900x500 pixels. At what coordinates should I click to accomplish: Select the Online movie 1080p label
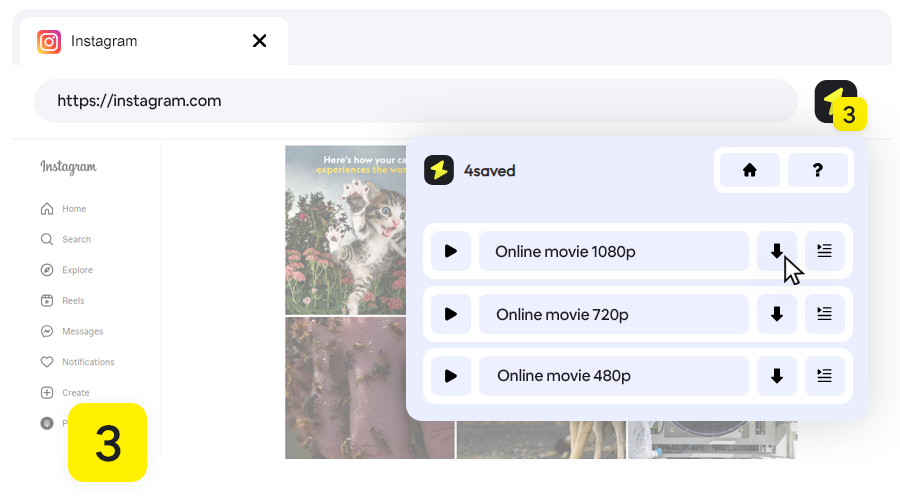point(613,251)
